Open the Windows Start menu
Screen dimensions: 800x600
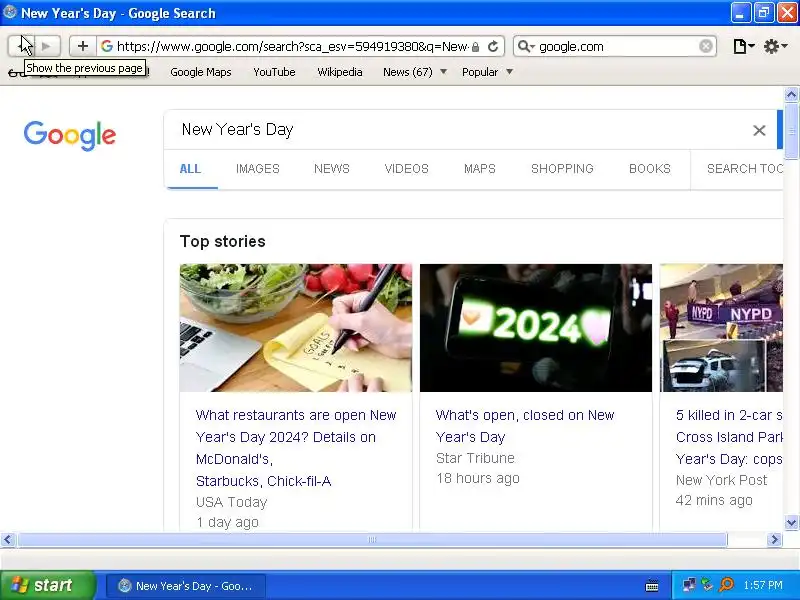click(47, 585)
